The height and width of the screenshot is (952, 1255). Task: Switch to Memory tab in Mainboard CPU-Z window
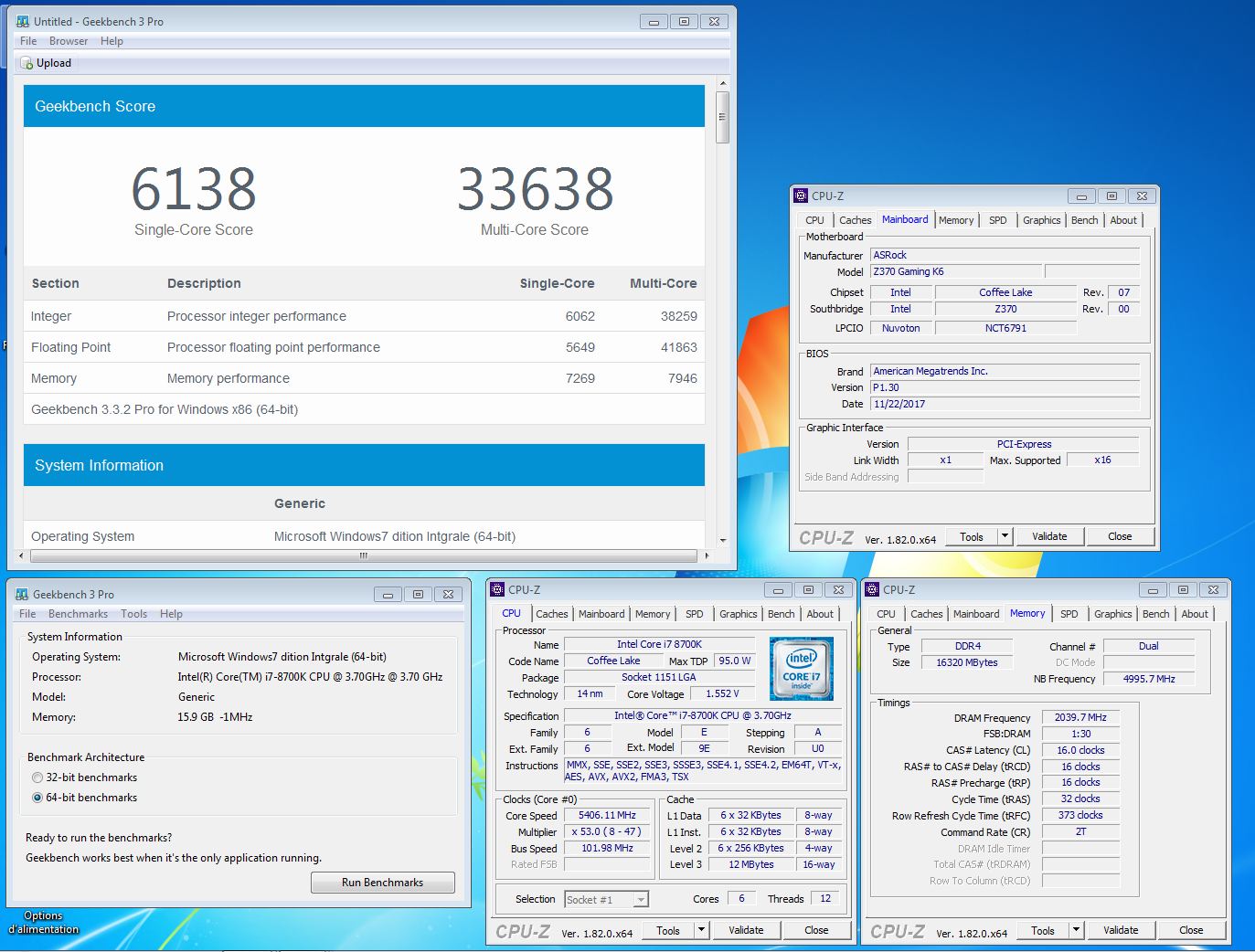click(x=956, y=220)
